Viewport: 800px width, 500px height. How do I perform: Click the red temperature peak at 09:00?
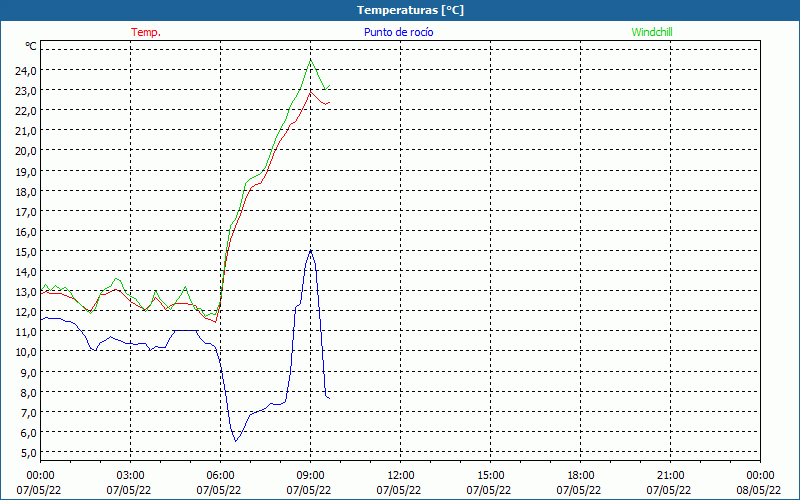click(311, 91)
